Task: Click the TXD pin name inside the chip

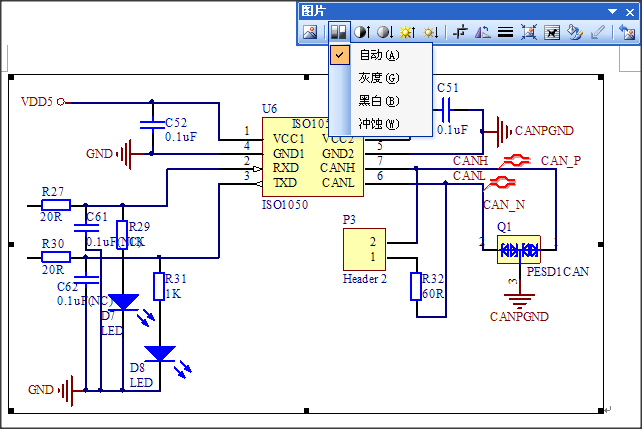Action: pos(285,183)
